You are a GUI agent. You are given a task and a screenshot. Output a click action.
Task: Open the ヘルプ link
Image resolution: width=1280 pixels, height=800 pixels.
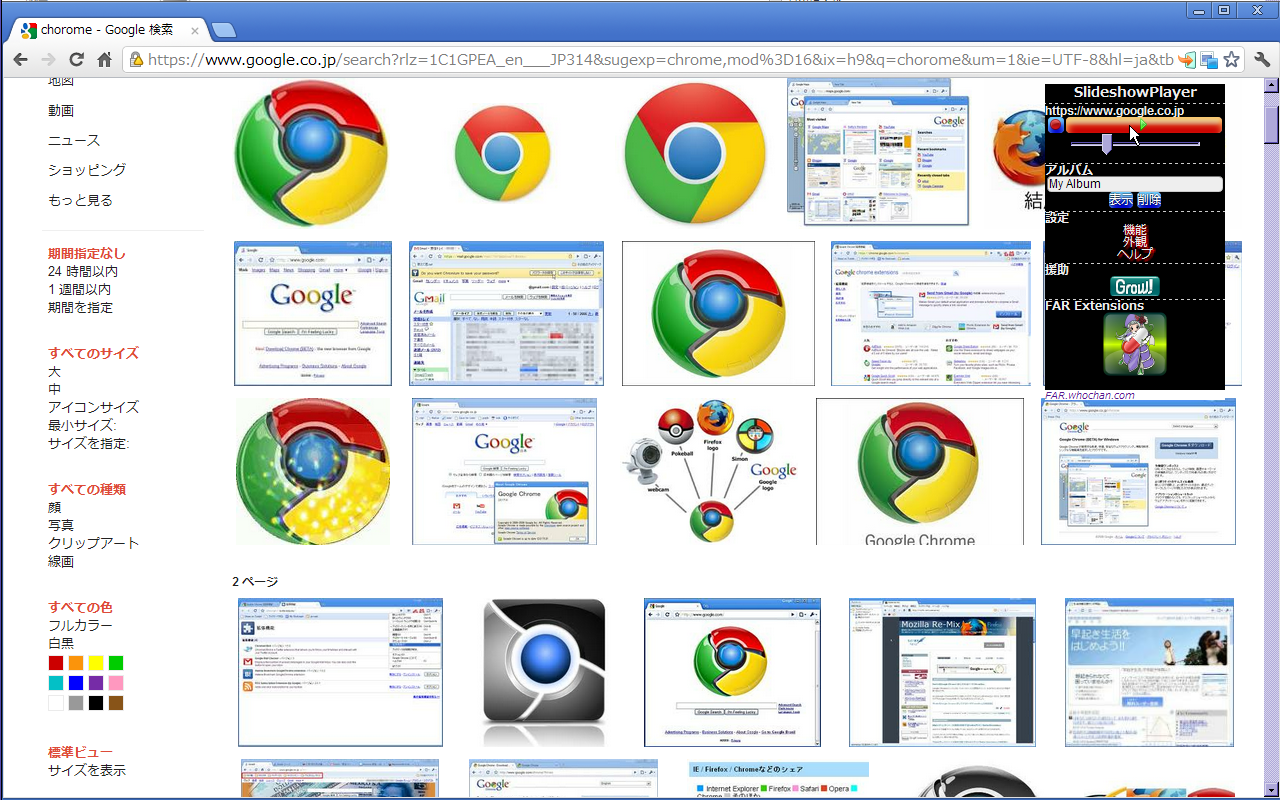pyautogui.click(x=1134, y=254)
